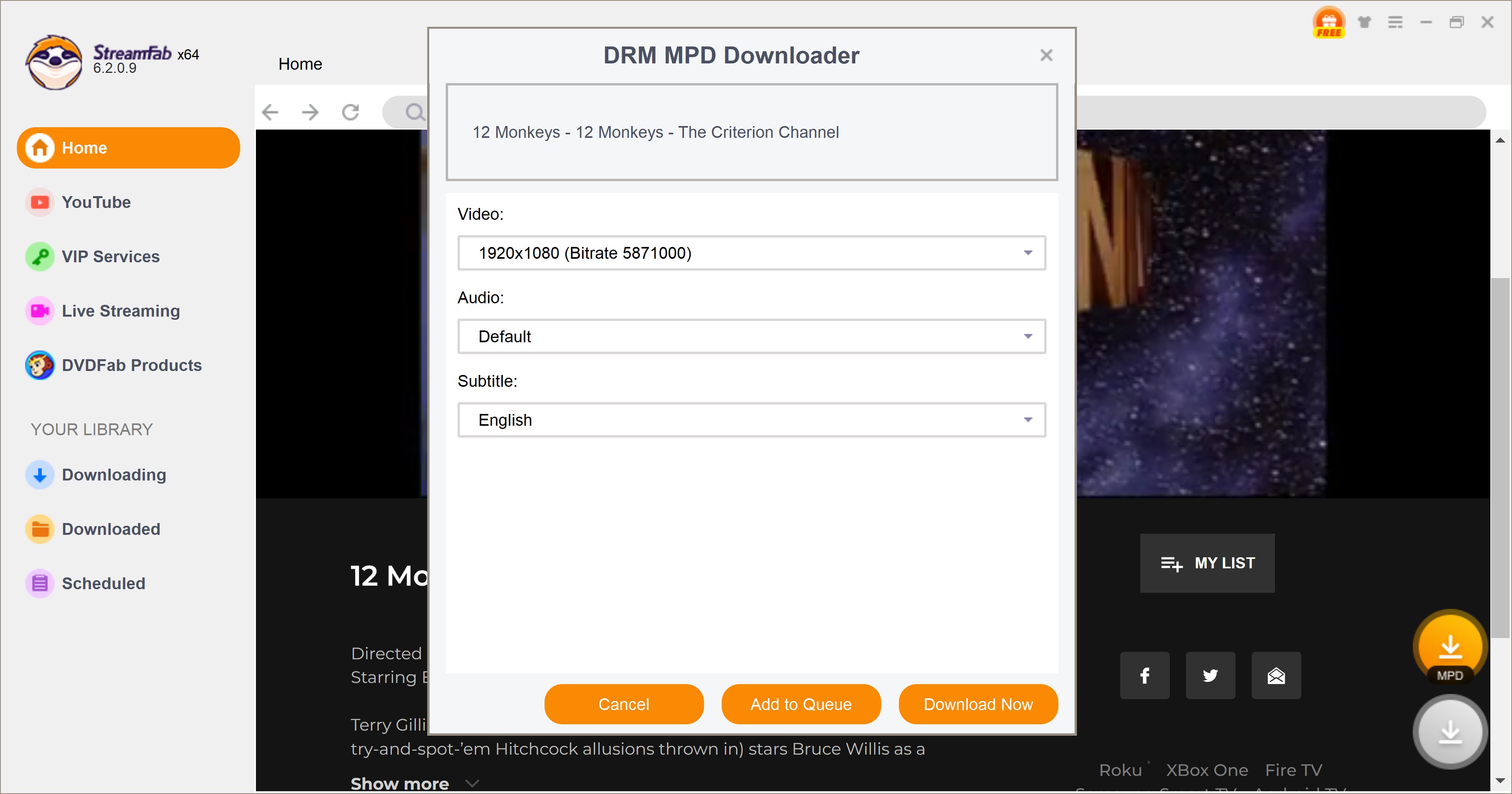1512x794 pixels.
Task: Open DVDFab Products section
Action: [x=132, y=365]
